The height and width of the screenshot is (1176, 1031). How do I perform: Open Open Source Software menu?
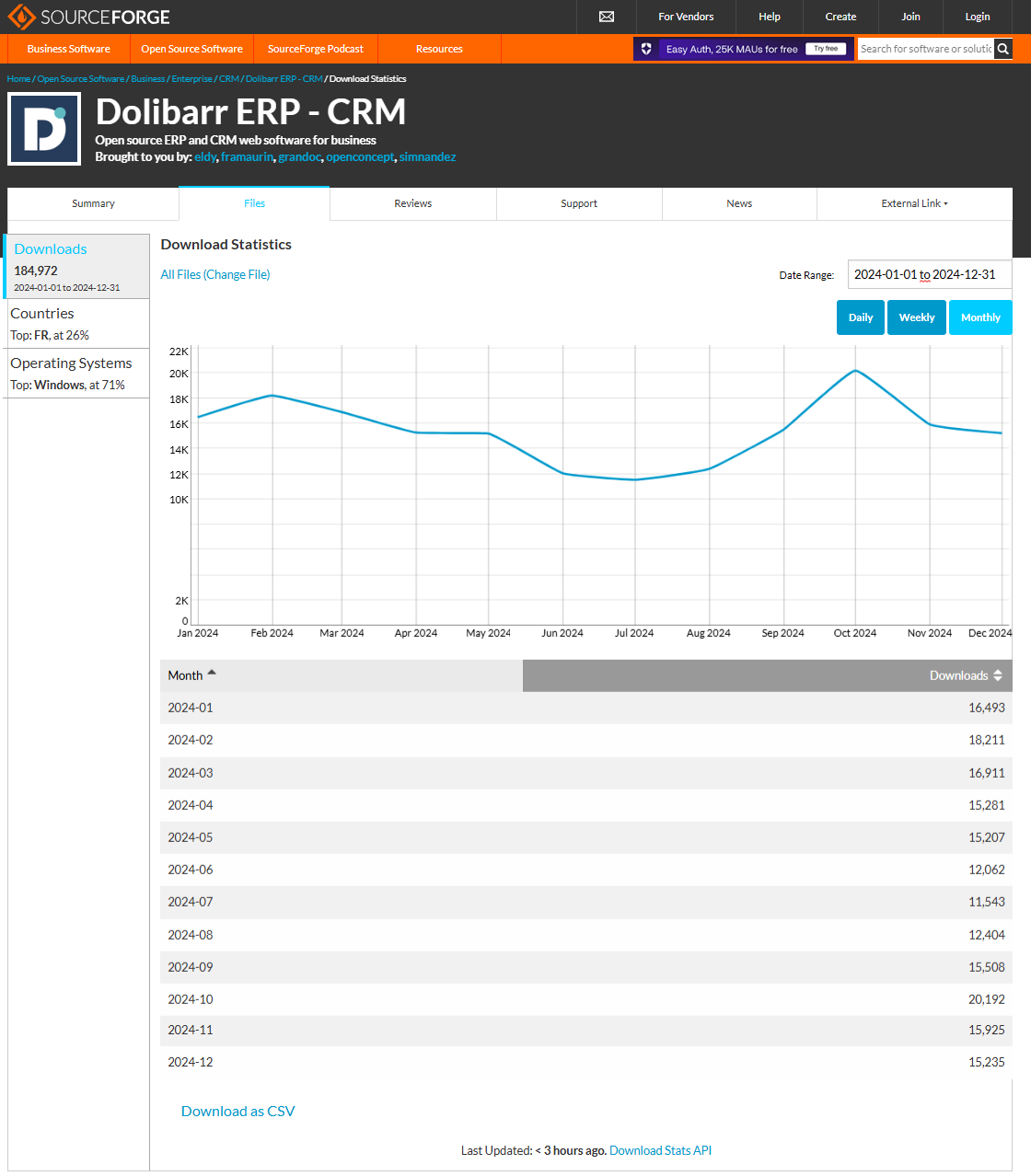pos(191,49)
